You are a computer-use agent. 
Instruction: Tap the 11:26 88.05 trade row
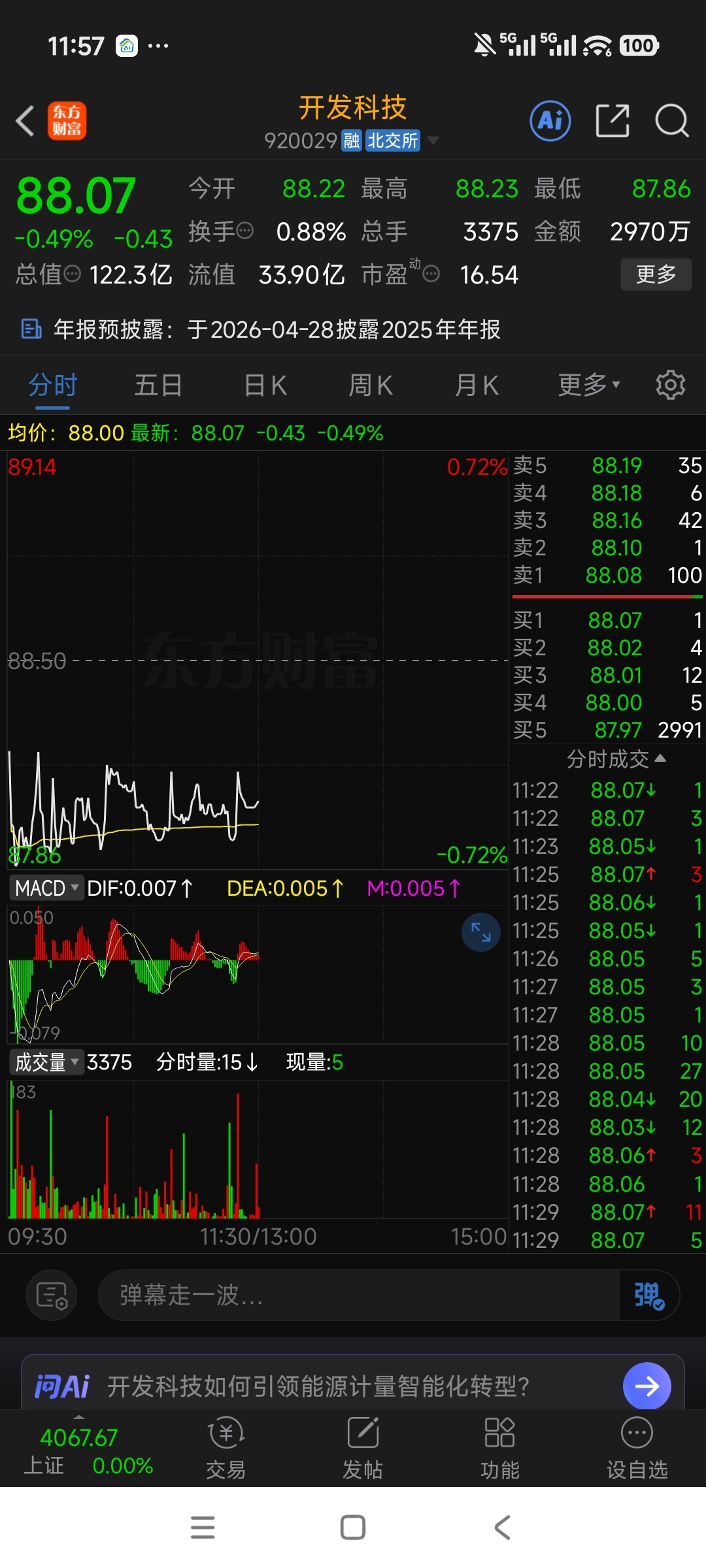coord(608,958)
